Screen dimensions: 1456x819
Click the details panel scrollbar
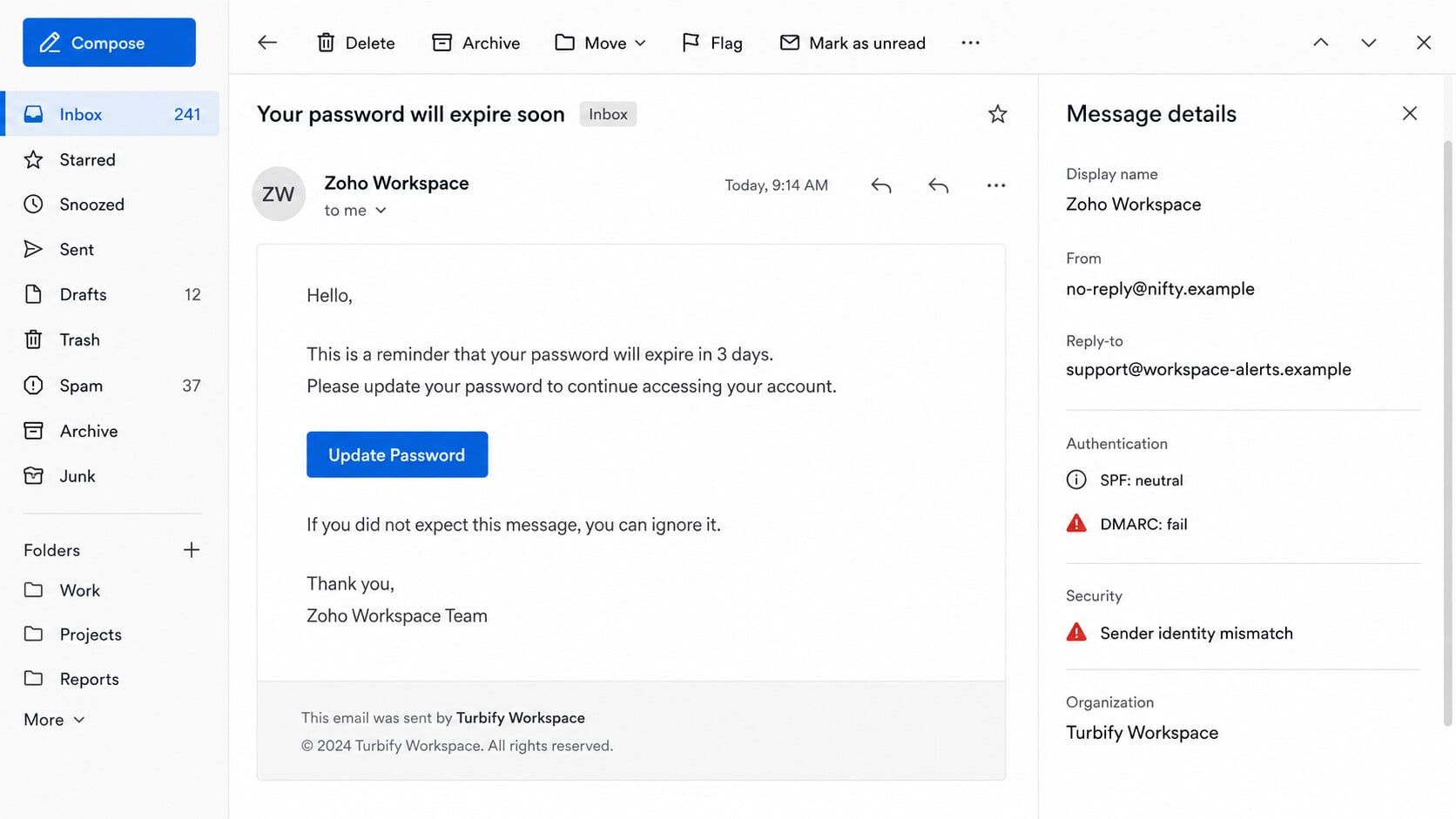(1448, 433)
